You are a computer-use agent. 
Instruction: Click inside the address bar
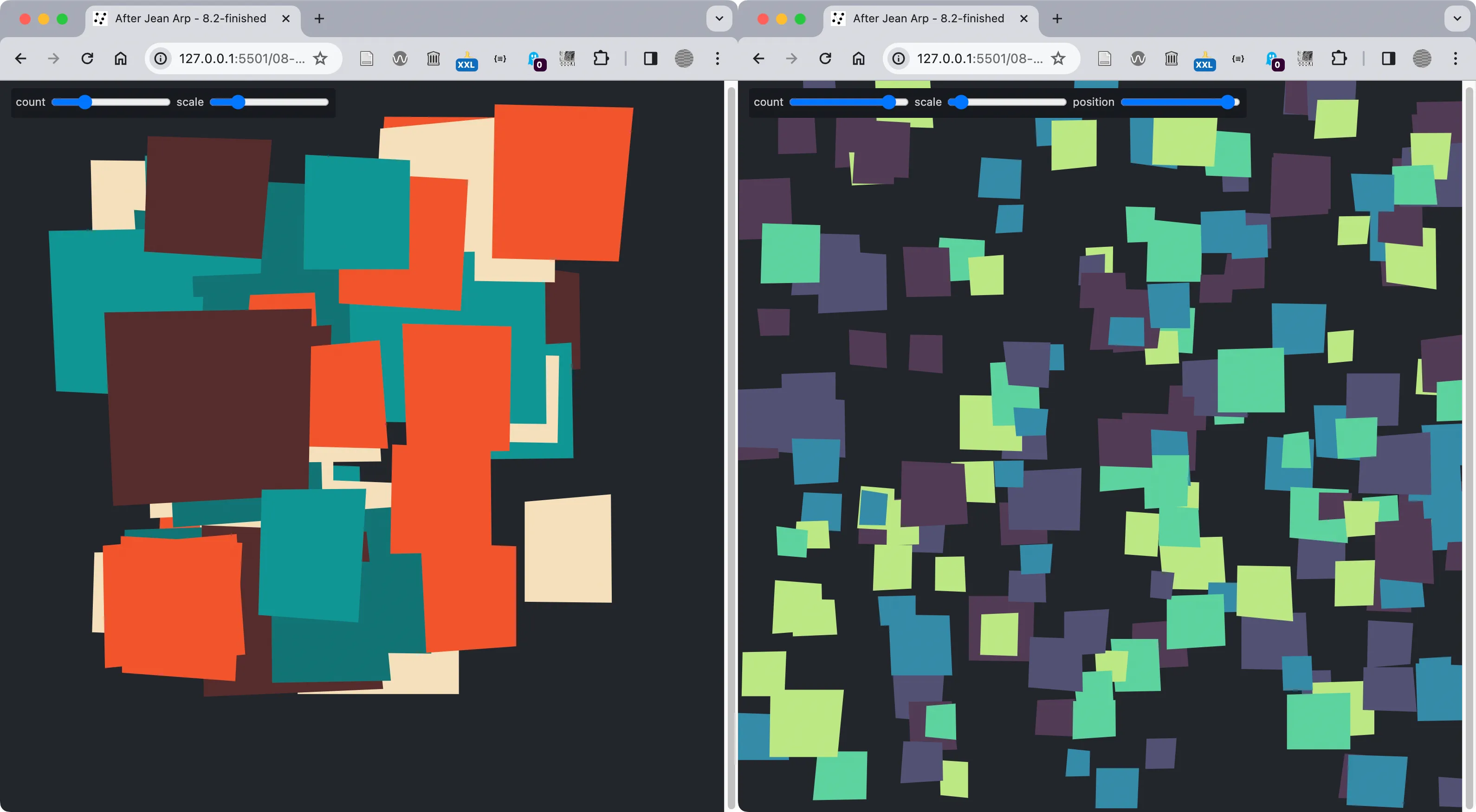[x=240, y=58]
